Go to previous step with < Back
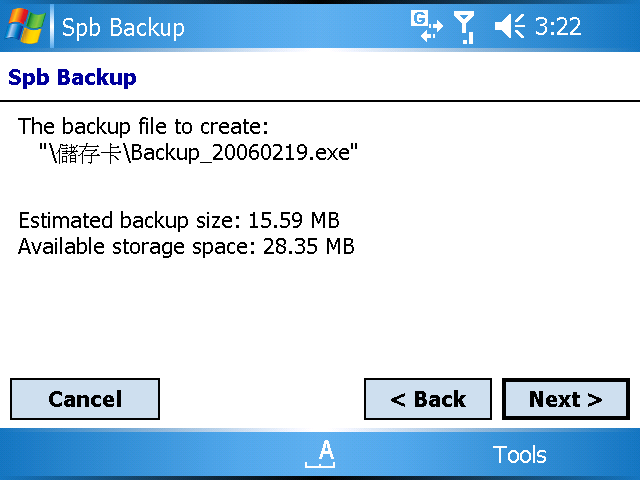 tap(428, 399)
